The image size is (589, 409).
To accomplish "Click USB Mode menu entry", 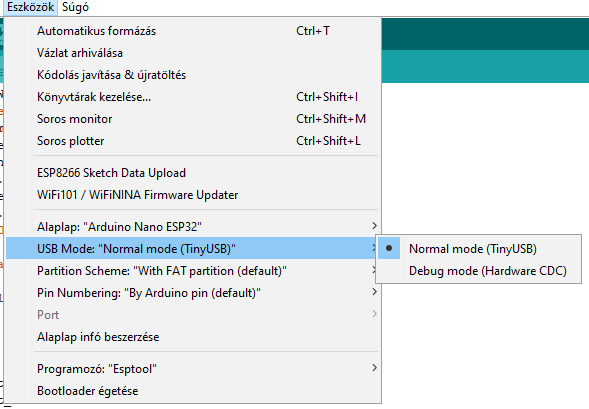I will click(192, 249).
